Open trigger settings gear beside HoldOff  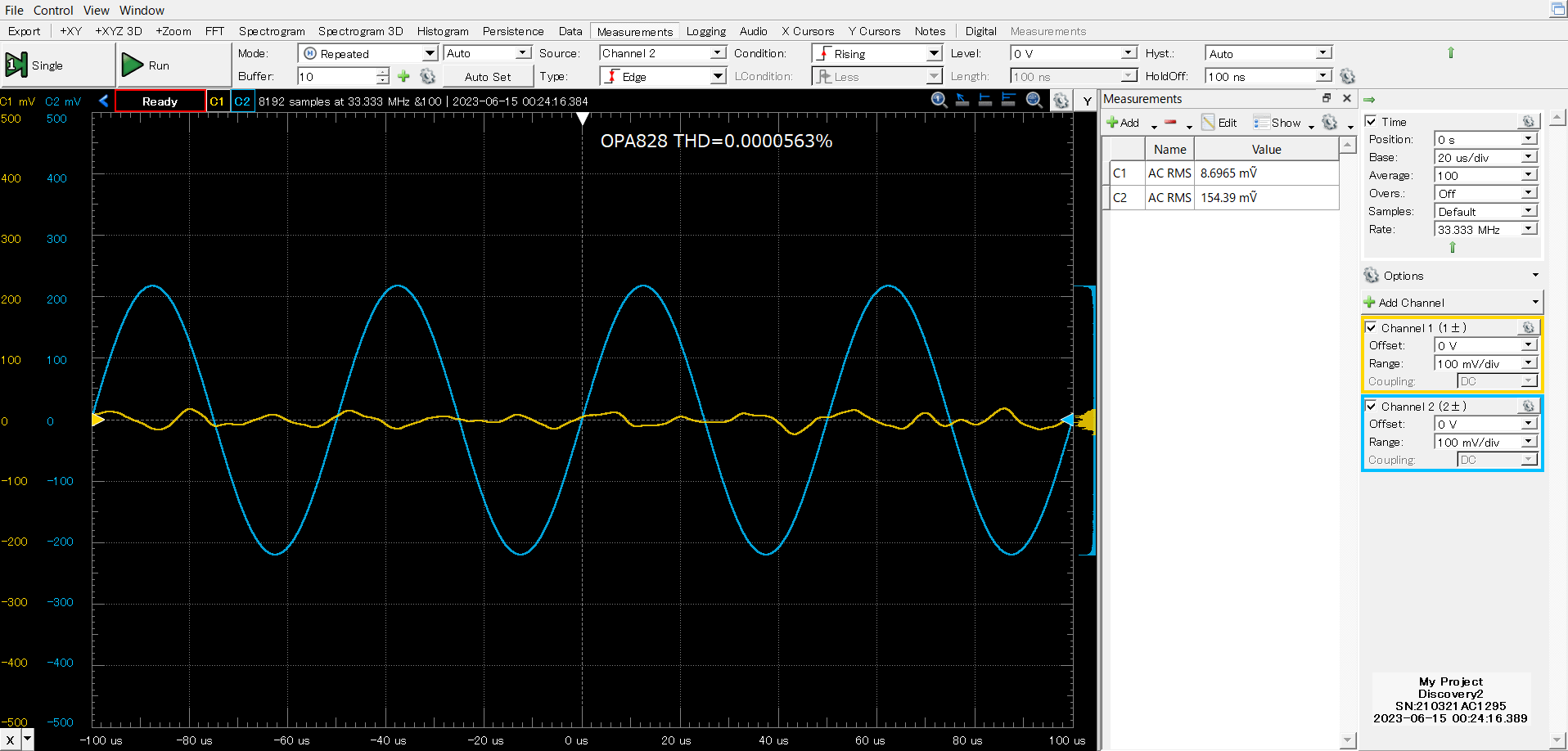[1348, 76]
